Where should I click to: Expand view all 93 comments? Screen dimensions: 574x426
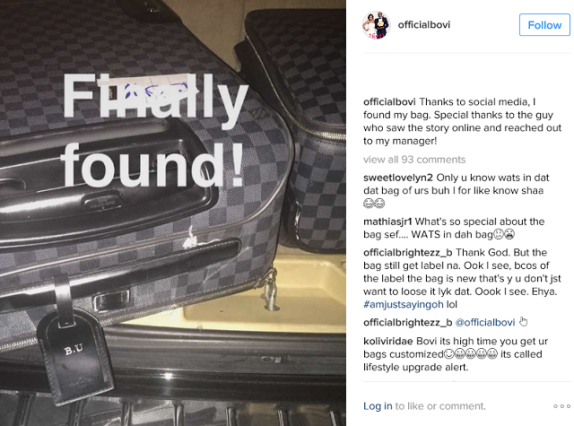click(414, 160)
